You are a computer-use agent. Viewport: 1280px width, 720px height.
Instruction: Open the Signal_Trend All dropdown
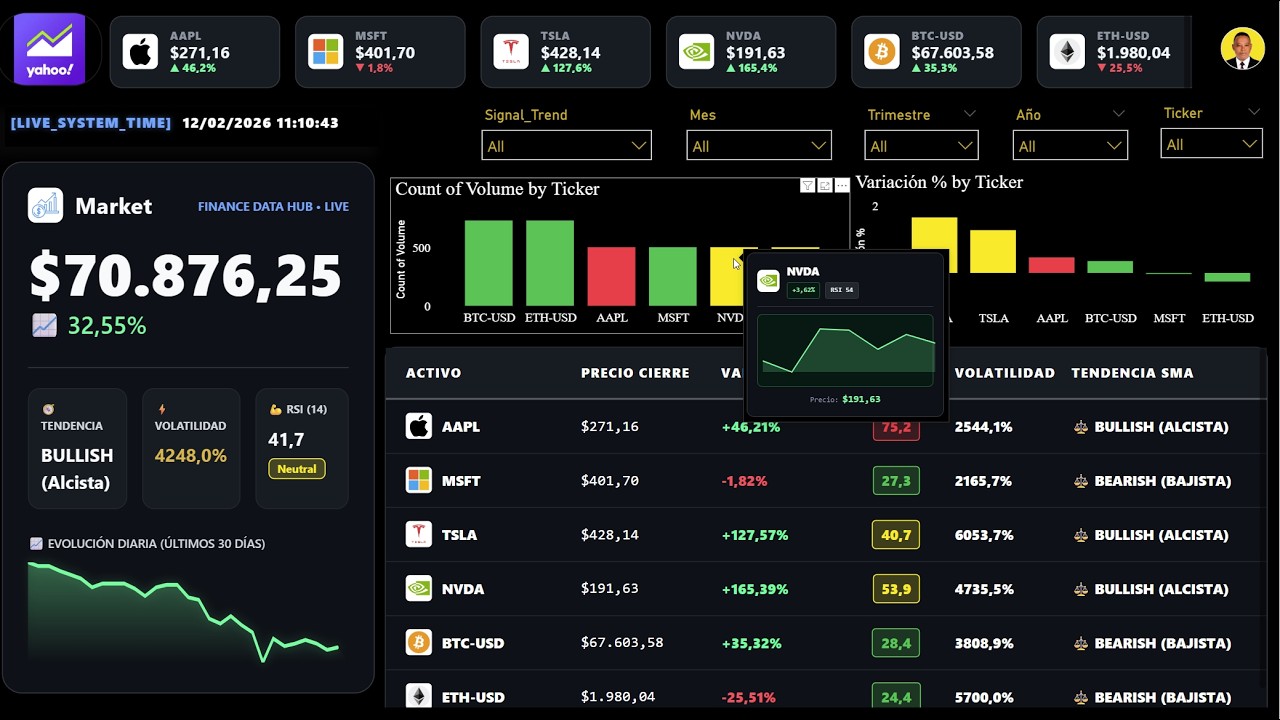(x=566, y=146)
